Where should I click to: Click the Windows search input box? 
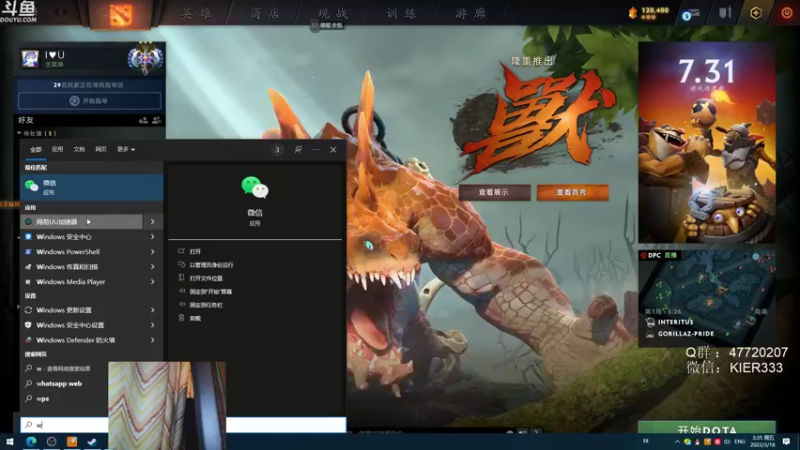coord(184,424)
